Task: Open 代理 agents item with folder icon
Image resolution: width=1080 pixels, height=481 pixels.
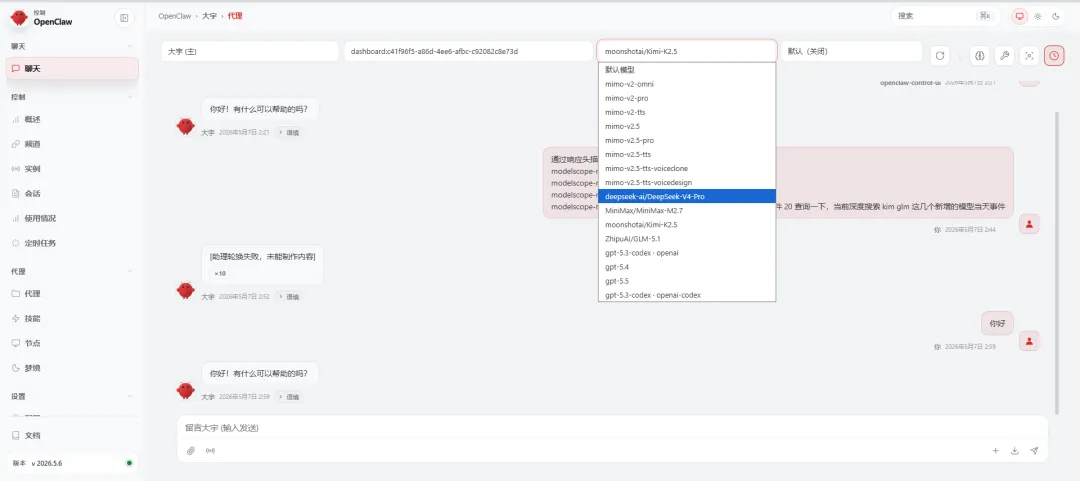Action: pos(72,294)
